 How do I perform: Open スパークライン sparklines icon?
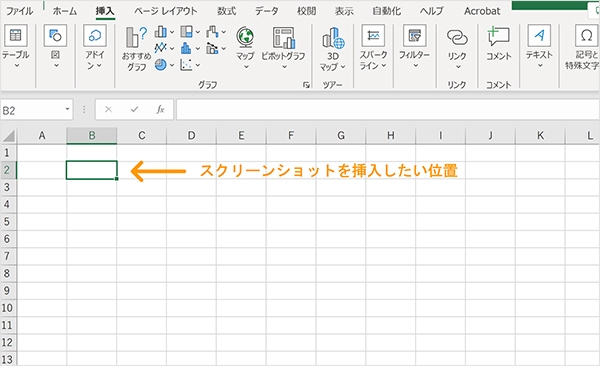click(373, 36)
